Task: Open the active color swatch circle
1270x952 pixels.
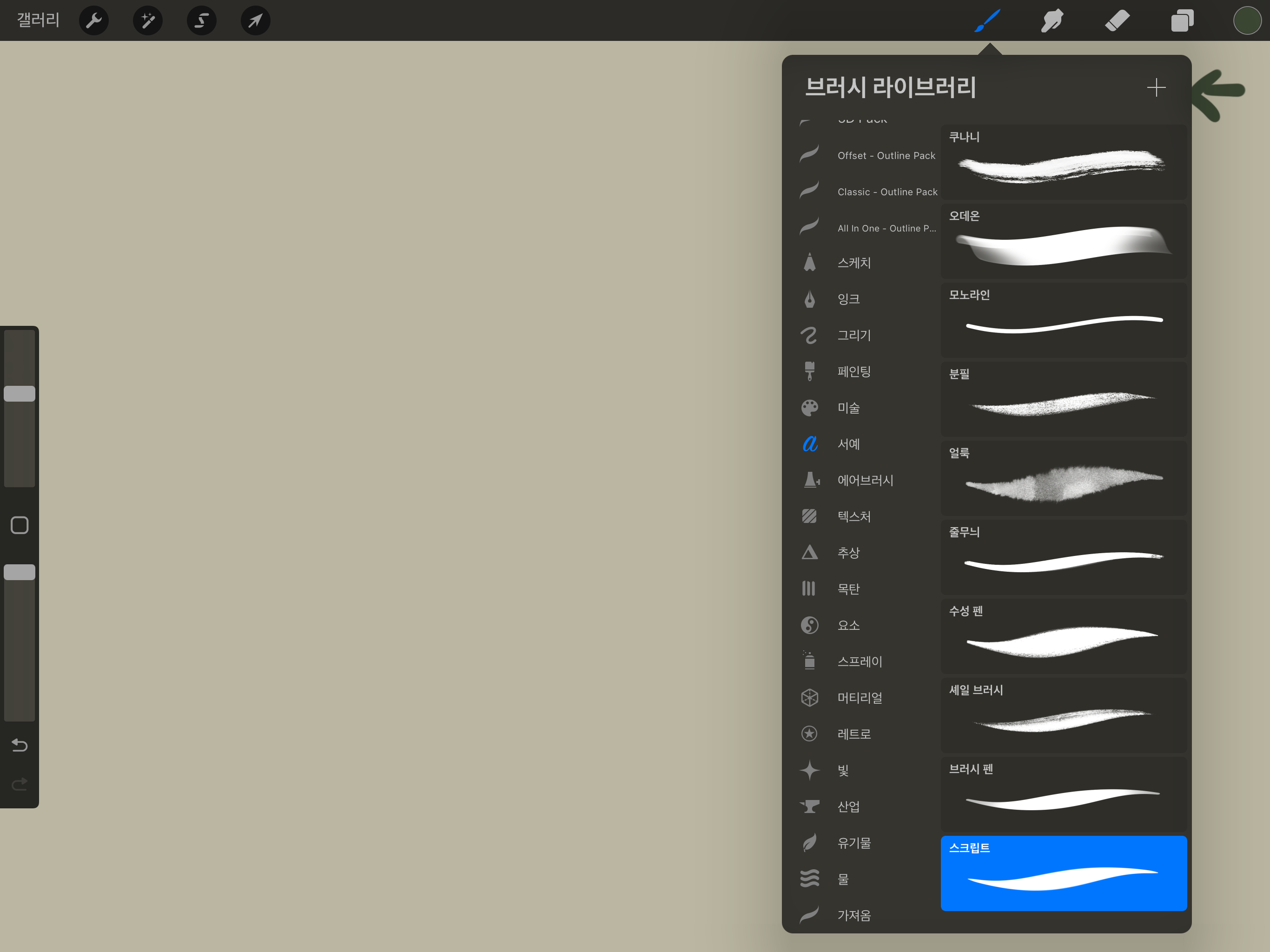Action: pyautogui.click(x=1246, y=20)
